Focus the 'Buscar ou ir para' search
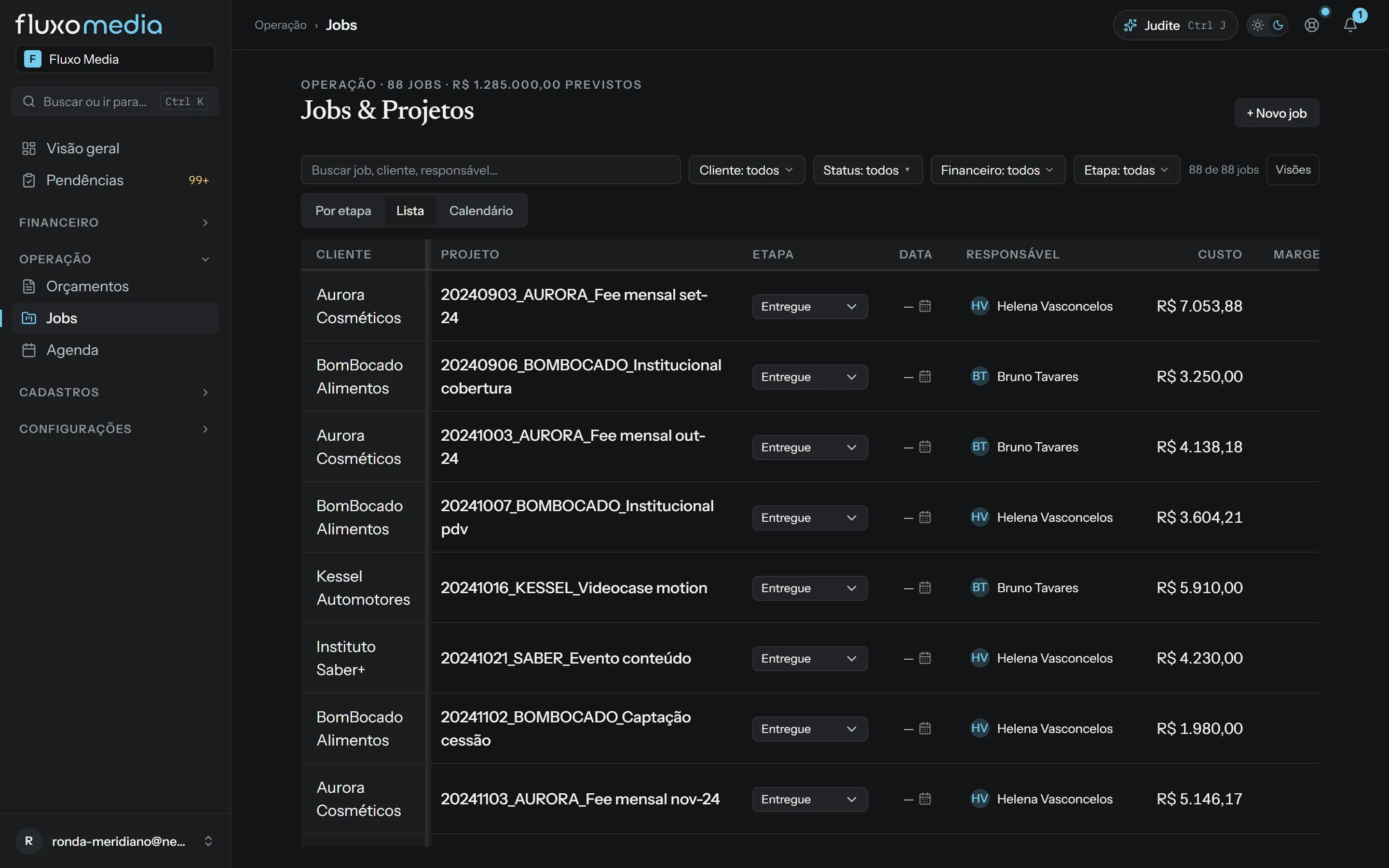Screen dimensions: 1389x868 (x=115, y=102)
